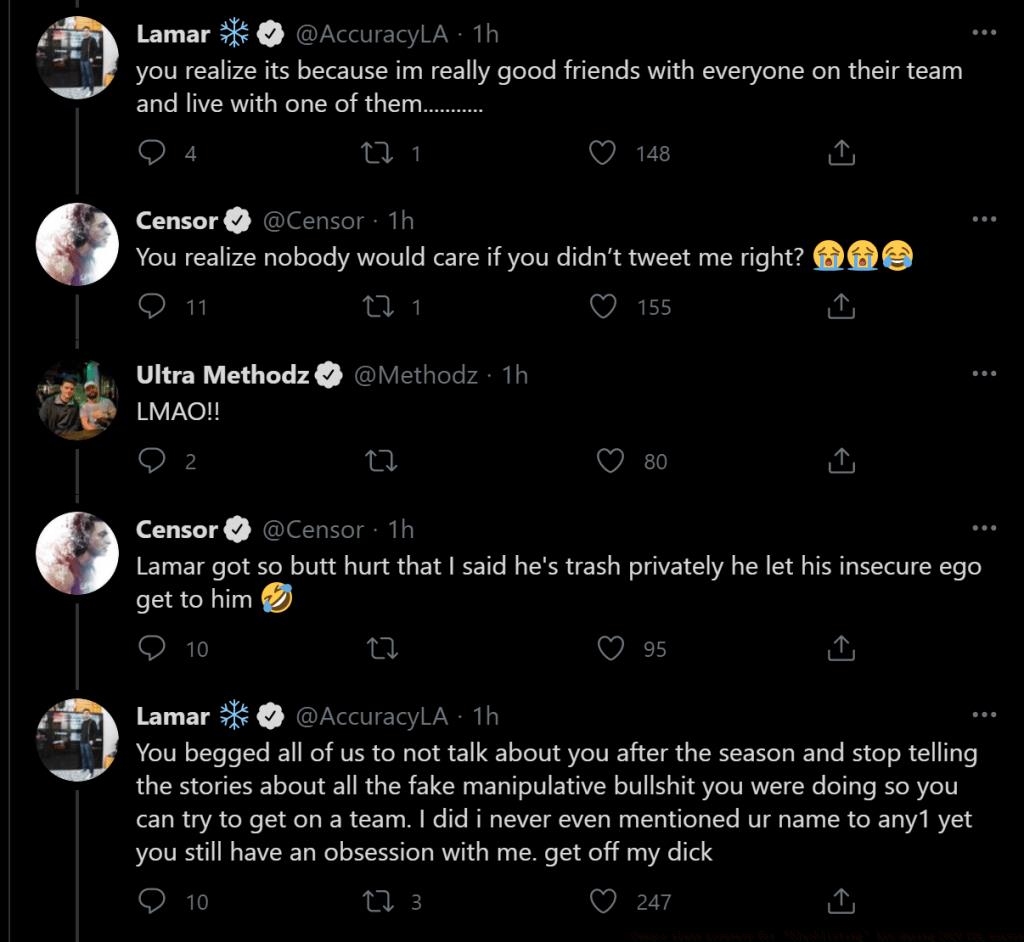Open more menu on Censor's "nobody would care" tweet
The image size is (1024, 942).
[x=984, y=220]
